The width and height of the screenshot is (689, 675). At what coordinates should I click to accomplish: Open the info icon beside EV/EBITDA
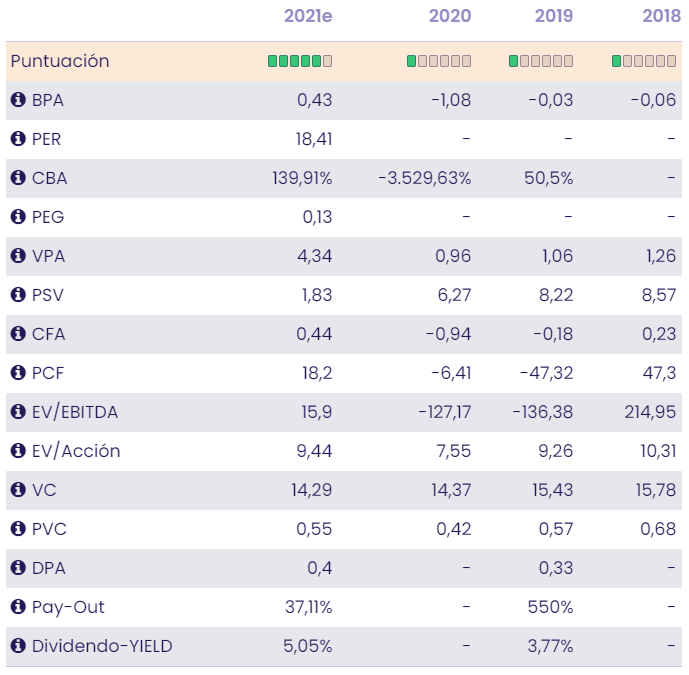pos(18,412)
